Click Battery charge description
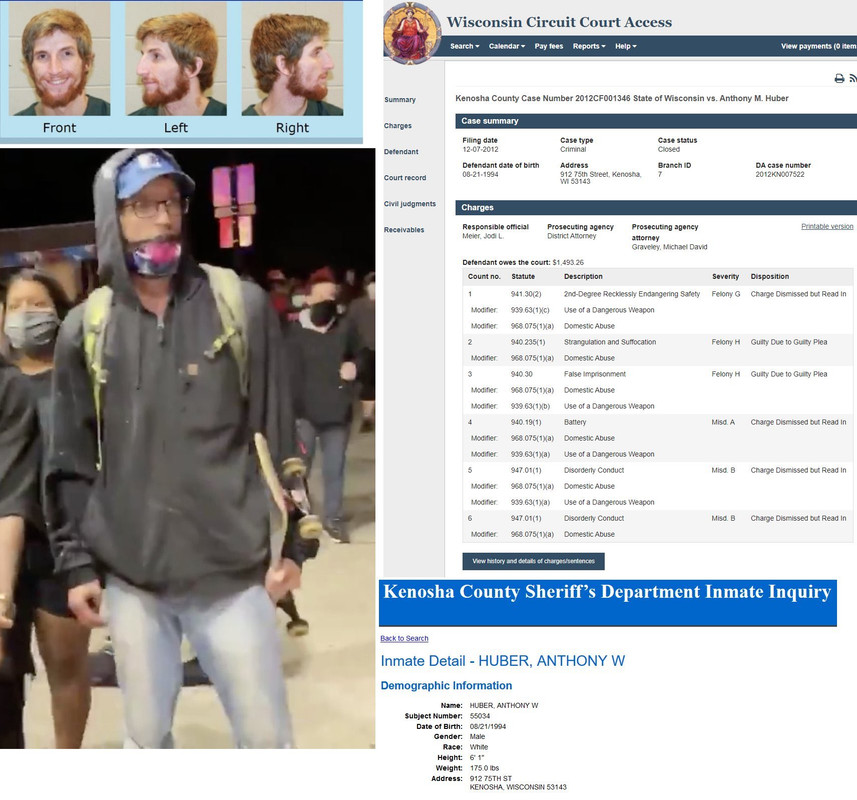Screen dimensions: 857x800 click(x=574, y=422)
